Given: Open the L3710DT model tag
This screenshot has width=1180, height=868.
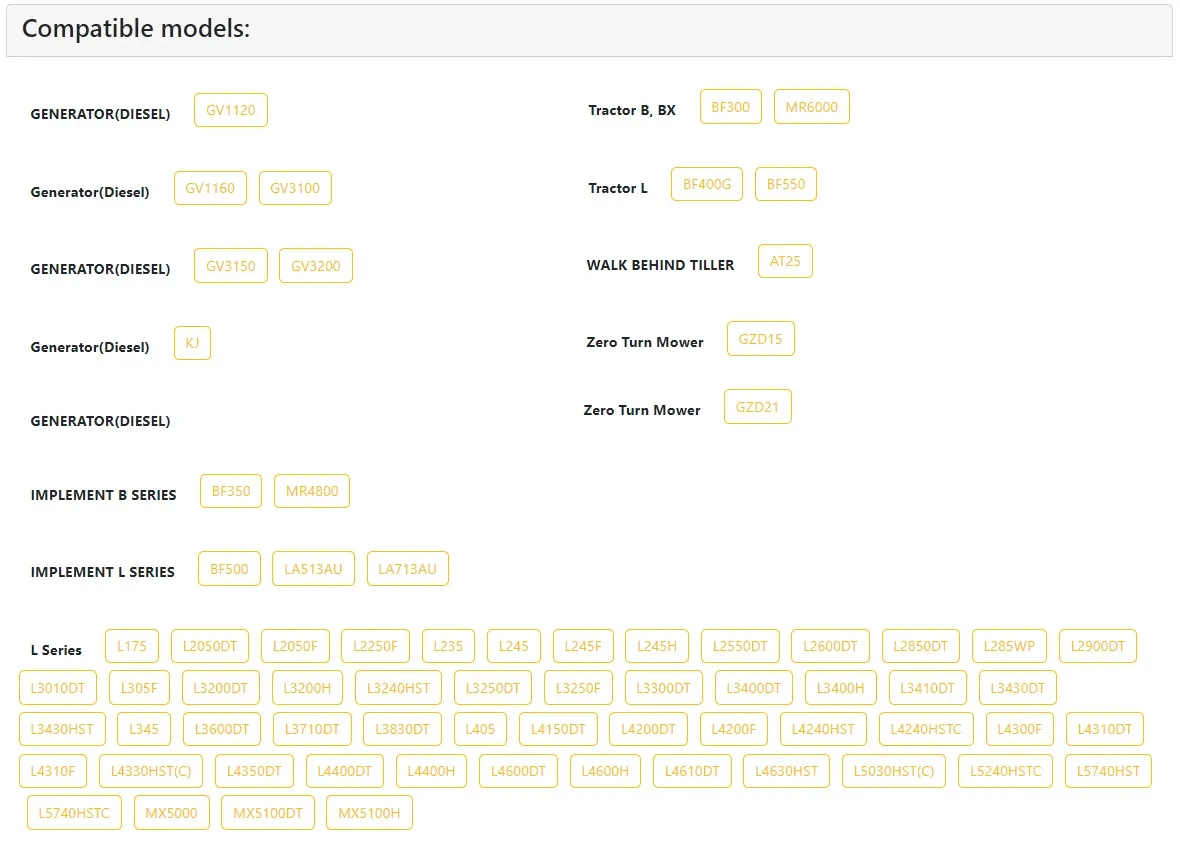Looking at the screenshot, I should [312, 729].
